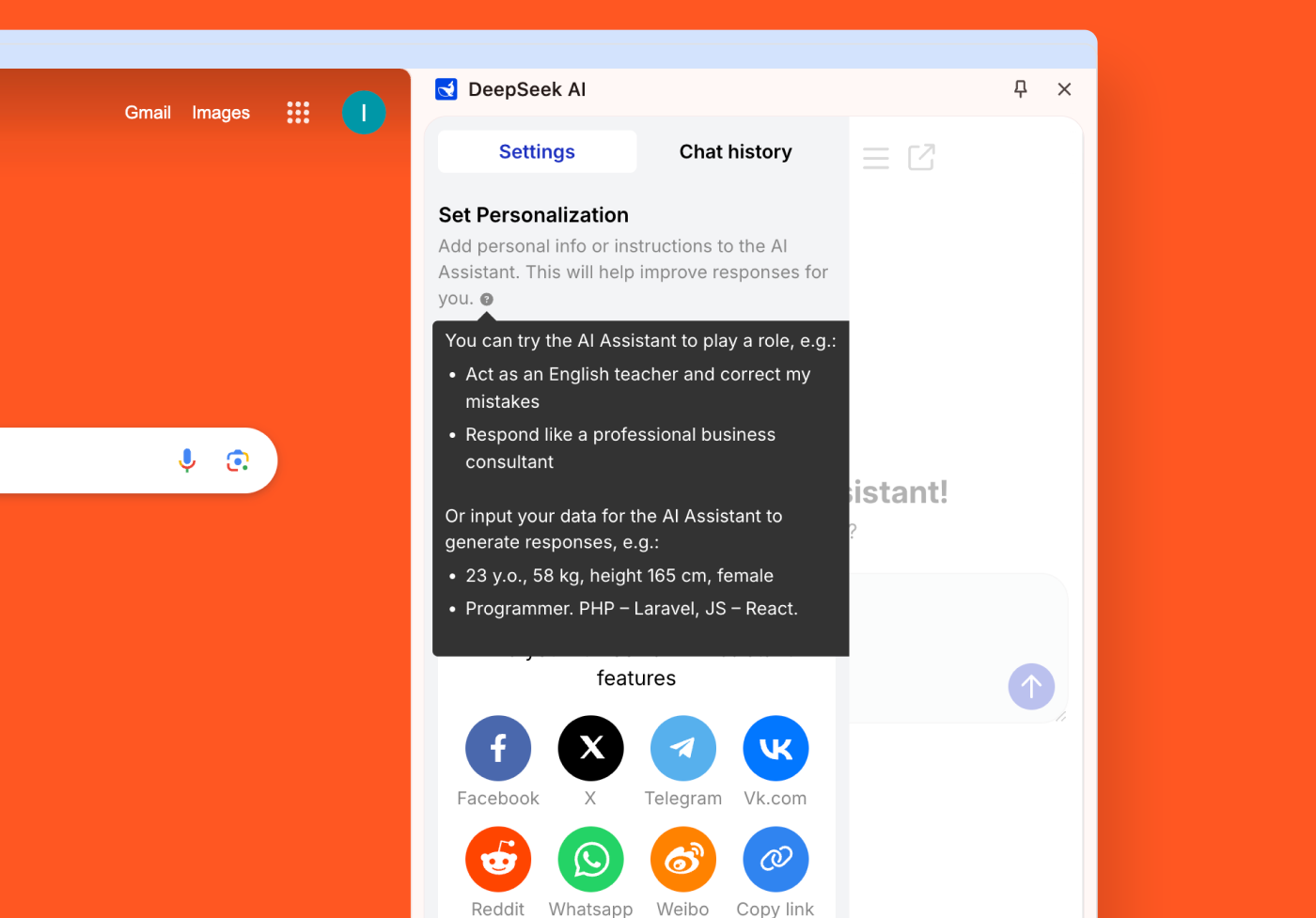
Task: Share to Vk.com
Action: tap(775, 748)
